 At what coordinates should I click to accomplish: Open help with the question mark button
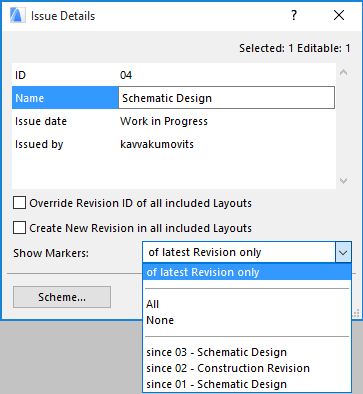294,15
